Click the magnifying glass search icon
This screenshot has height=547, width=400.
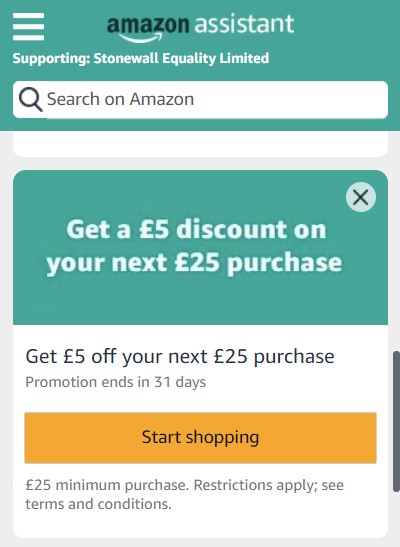click(30, 99)
